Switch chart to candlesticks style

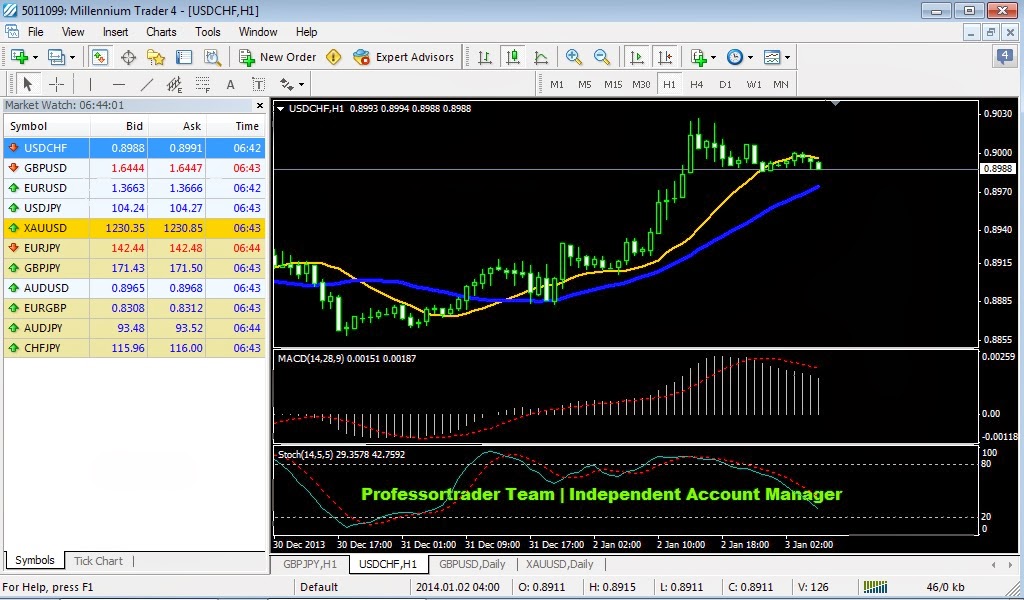click(x=513, y=57)
